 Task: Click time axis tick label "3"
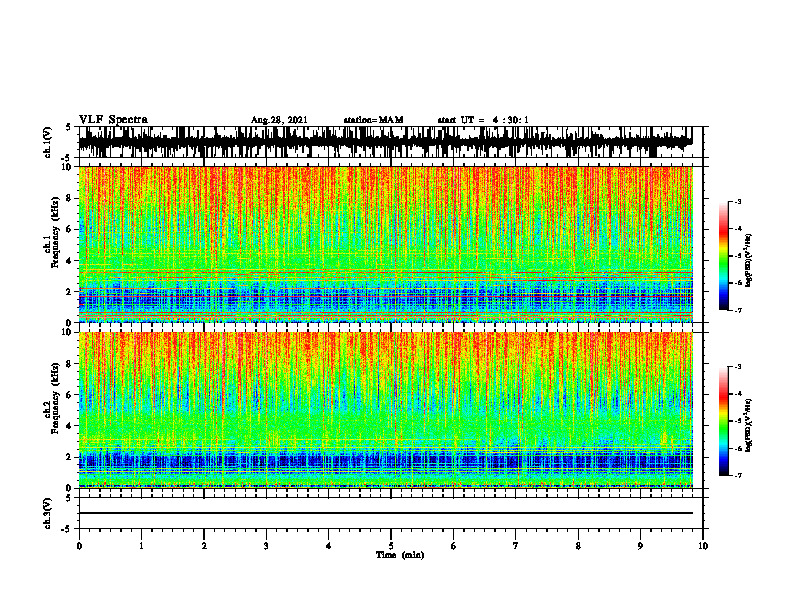[266, 546]
